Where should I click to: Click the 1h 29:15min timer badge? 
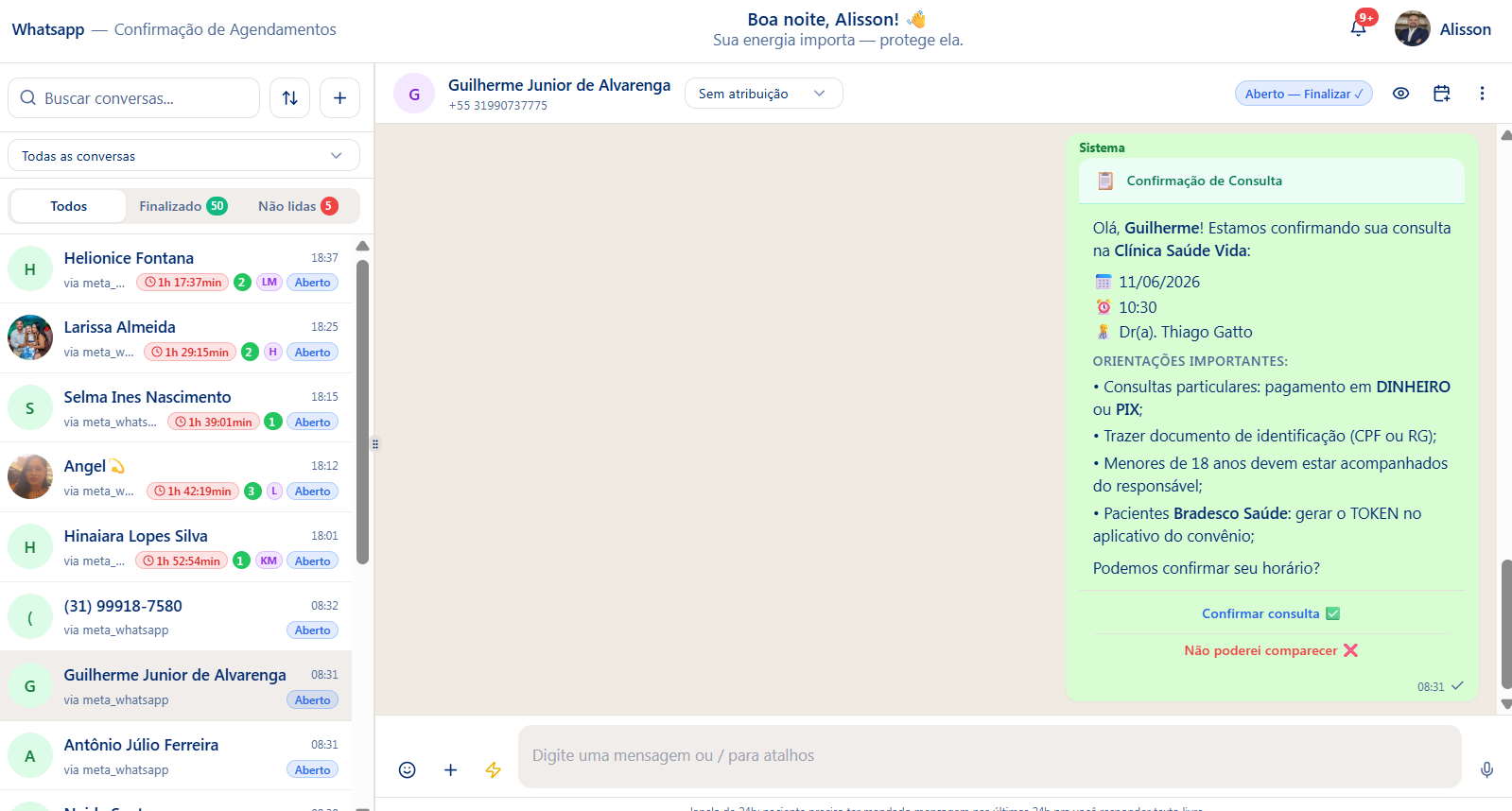pyautogui.click(x=190, y=353)
